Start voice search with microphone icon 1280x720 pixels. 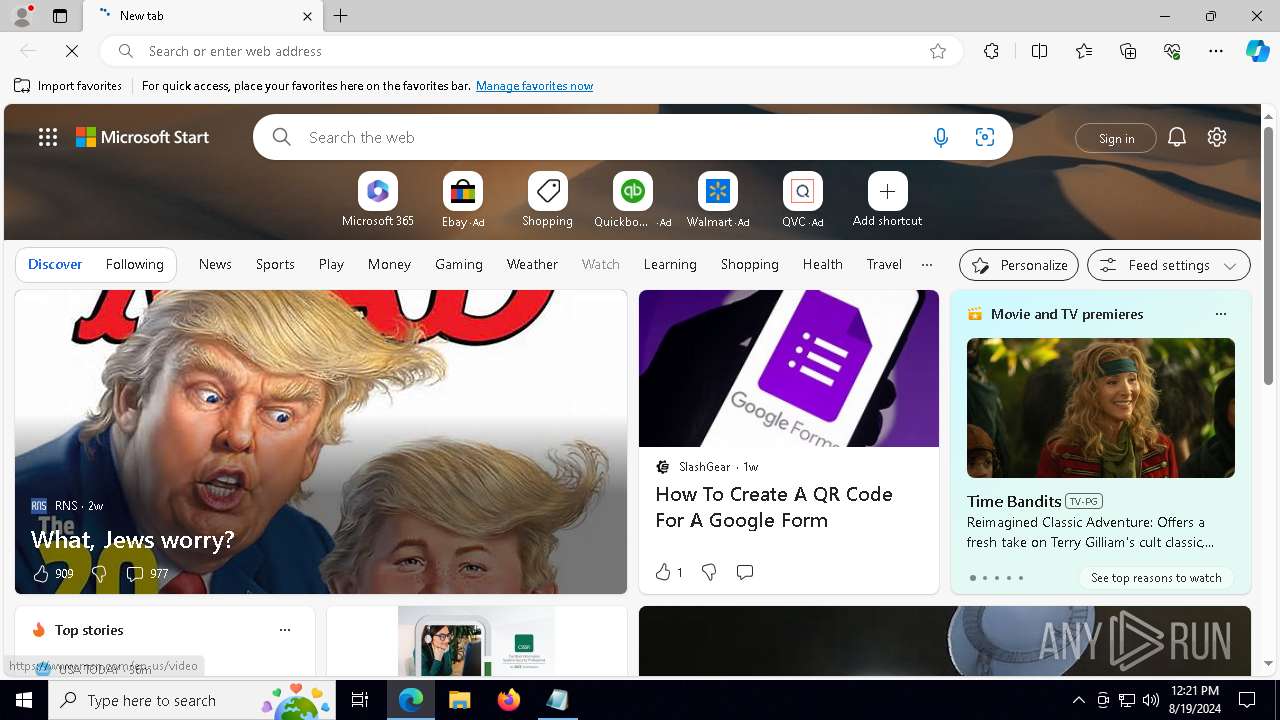940,137
